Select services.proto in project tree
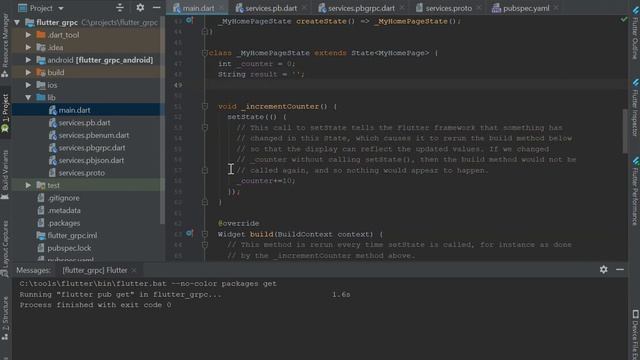Screen dimensions: 640x360 [x=81, y=173]
